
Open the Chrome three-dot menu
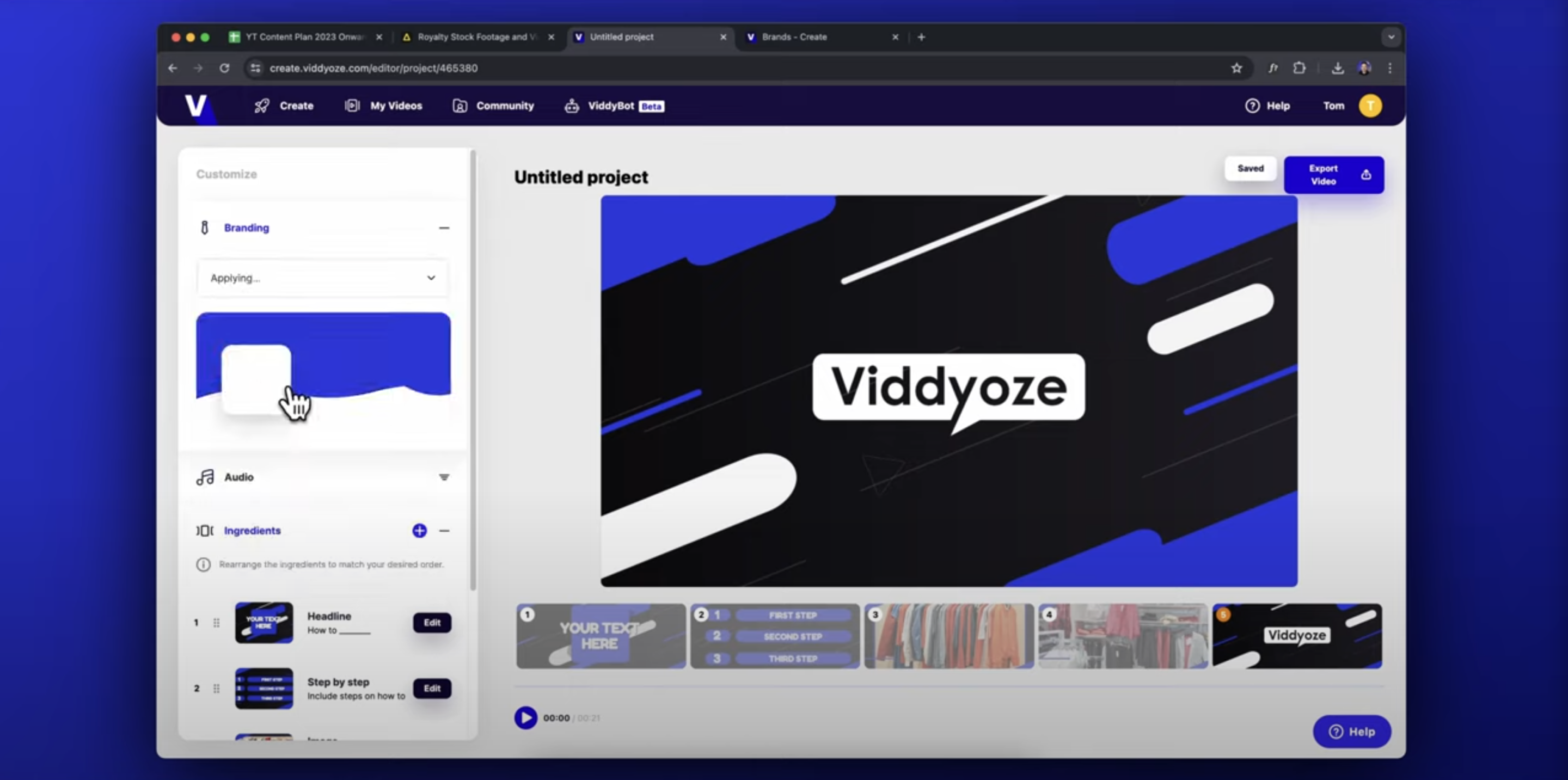(1391, 68)
